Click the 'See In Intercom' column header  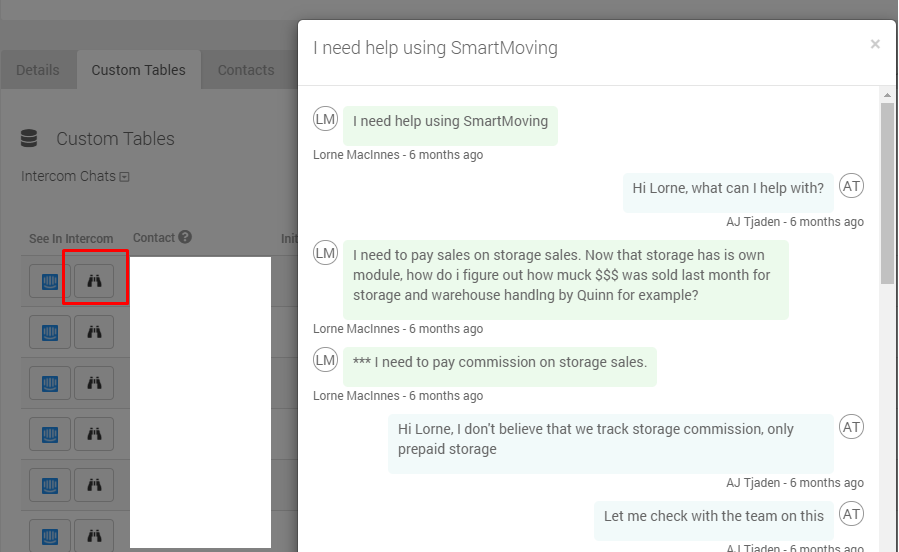(71, 238)
